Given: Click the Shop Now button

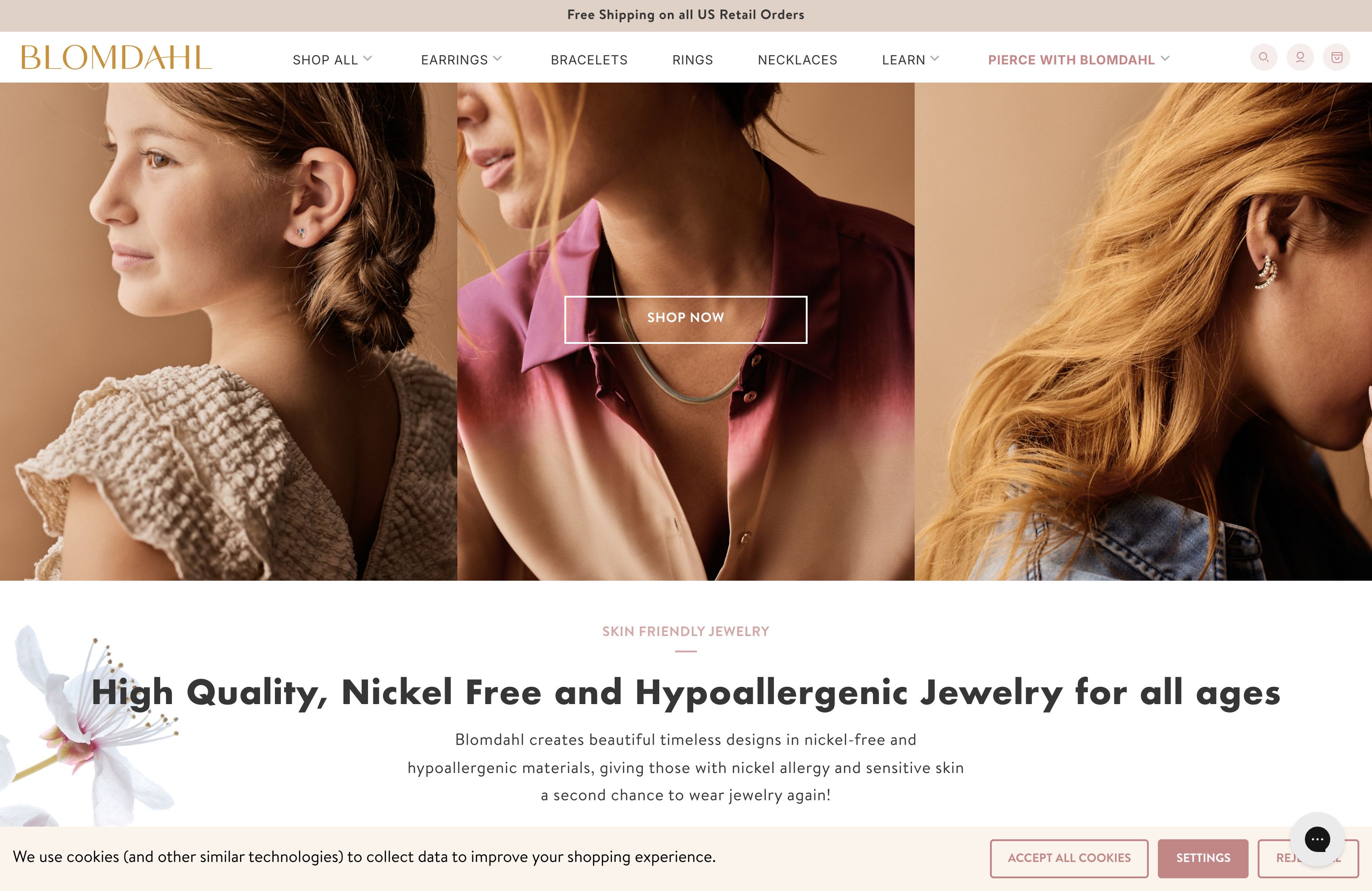Looking at the screenshot, I should click(x=686, y=319).
